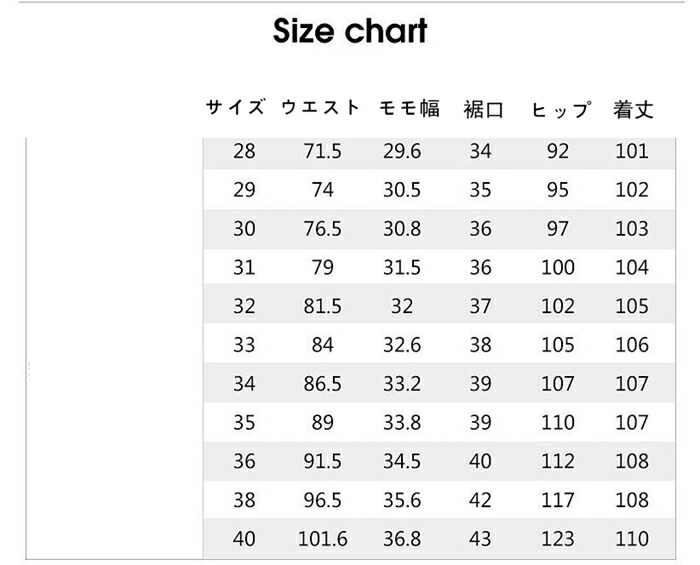Select the 着丈 column header

click(632, 109)
